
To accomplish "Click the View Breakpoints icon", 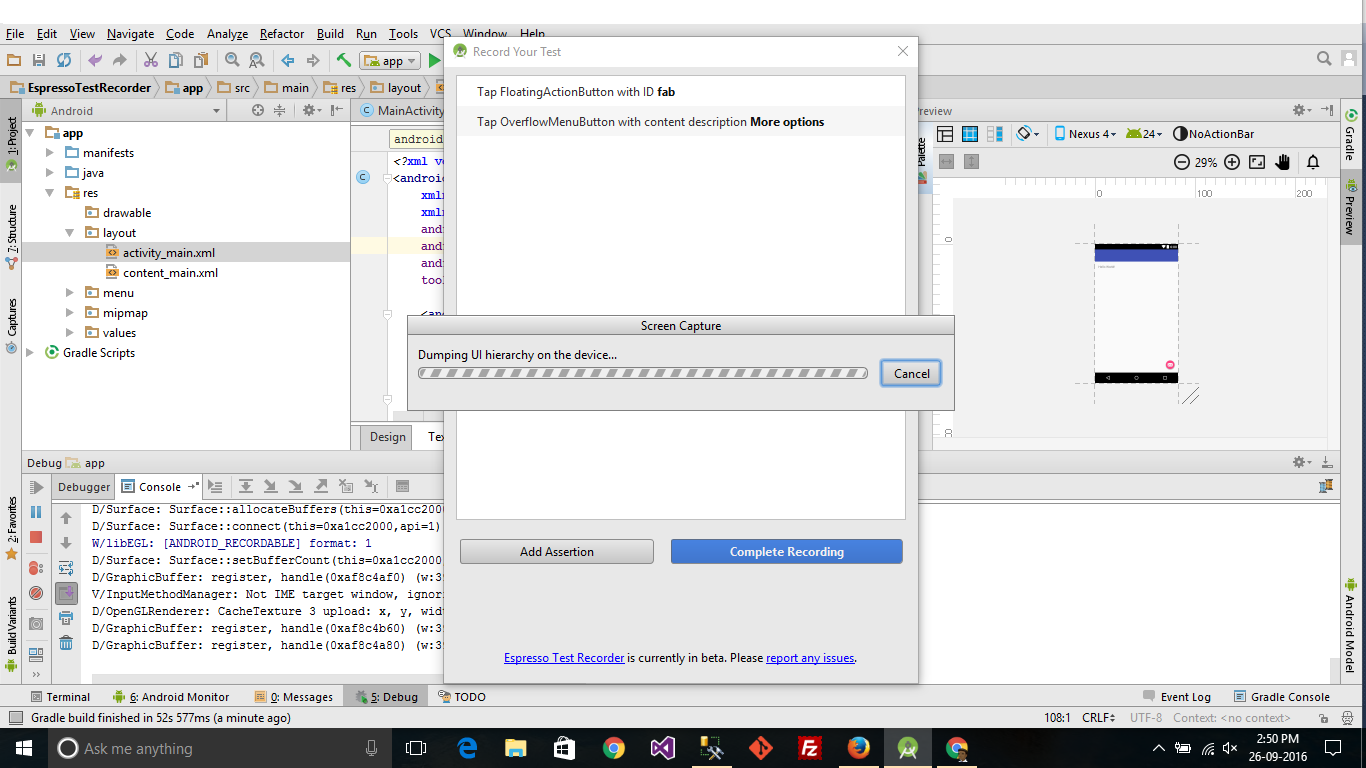I will 36,568.
